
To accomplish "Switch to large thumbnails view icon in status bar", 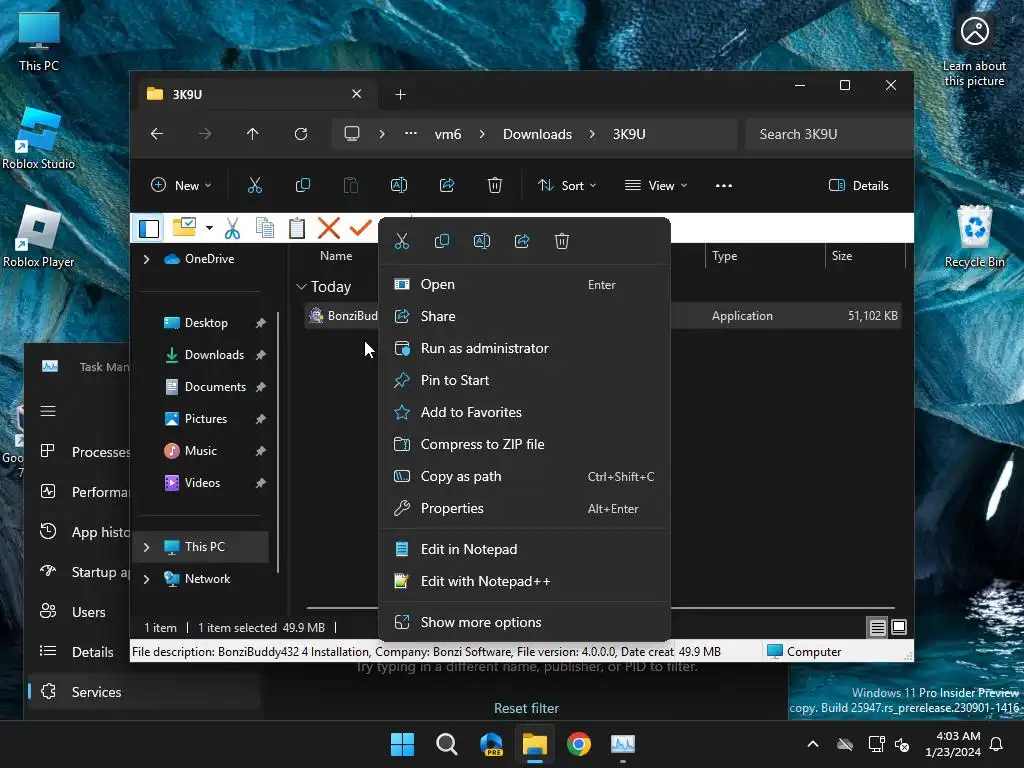I will tap(899, 628).
